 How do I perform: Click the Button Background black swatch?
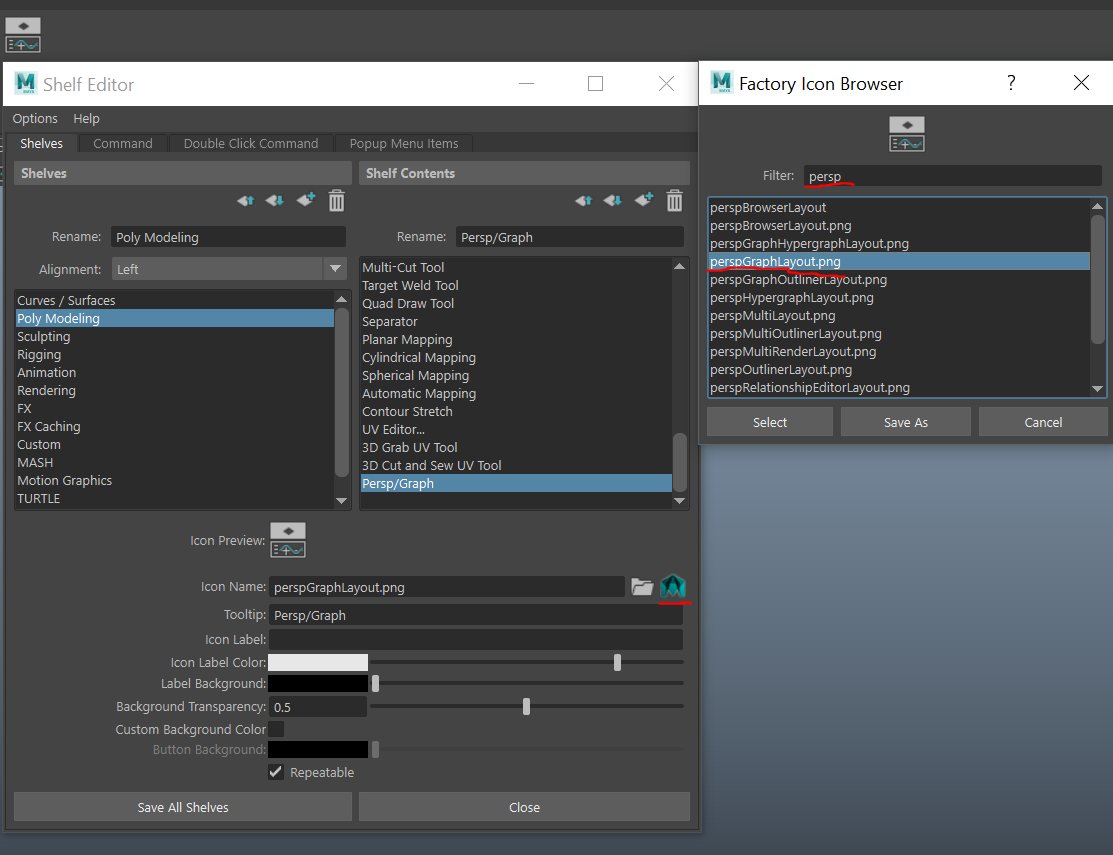tap(318, 749)
